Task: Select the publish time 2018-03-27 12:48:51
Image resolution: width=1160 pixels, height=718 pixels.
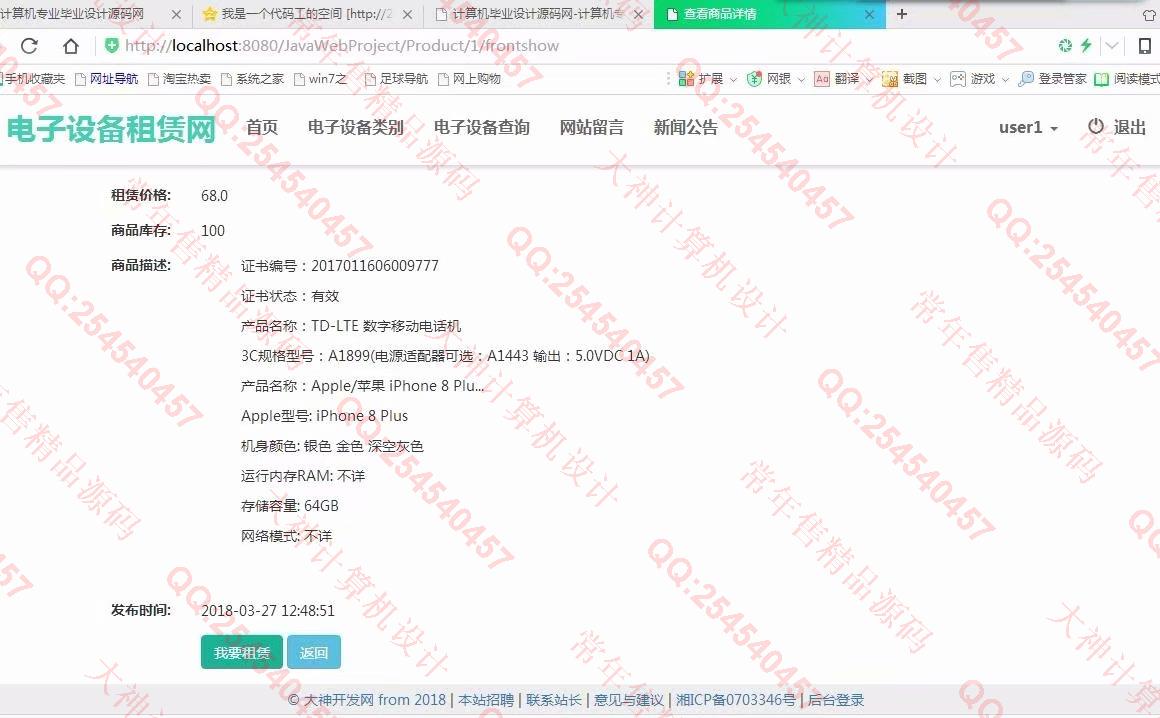Action: tap(268, 611)
